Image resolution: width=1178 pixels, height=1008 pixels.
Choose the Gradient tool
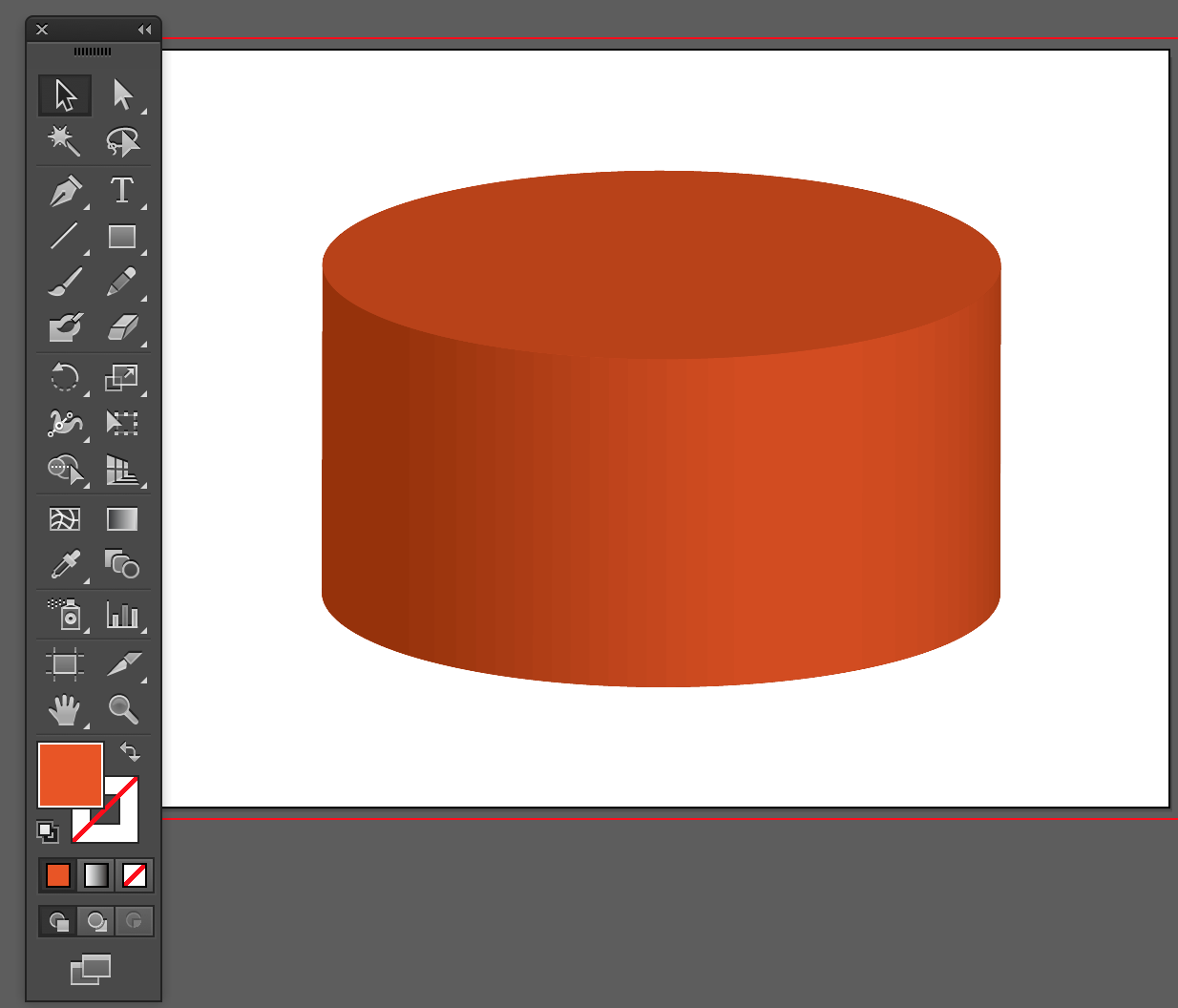[122, 518]
